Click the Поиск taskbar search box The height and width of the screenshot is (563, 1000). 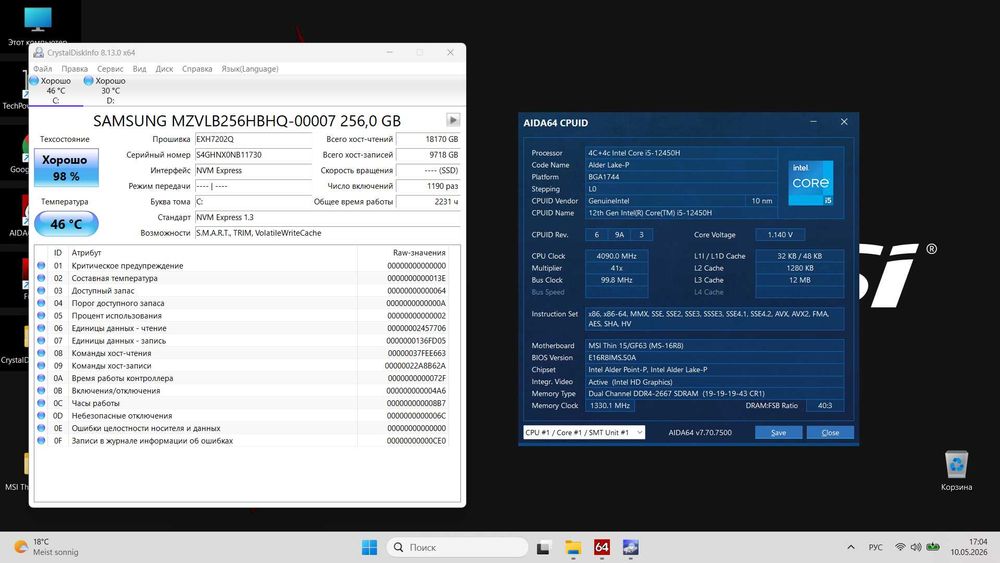pos(457,547)
